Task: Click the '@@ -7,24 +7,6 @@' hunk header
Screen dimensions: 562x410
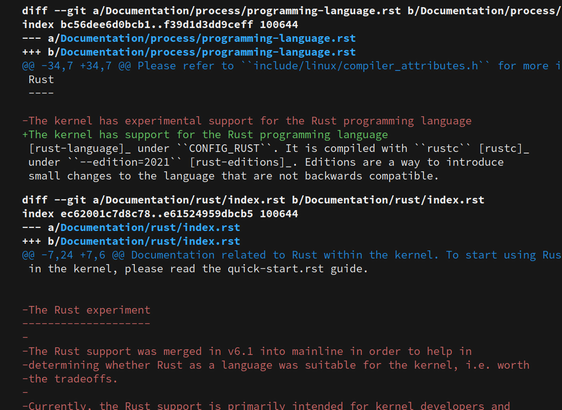Action: tap(292, 255)
